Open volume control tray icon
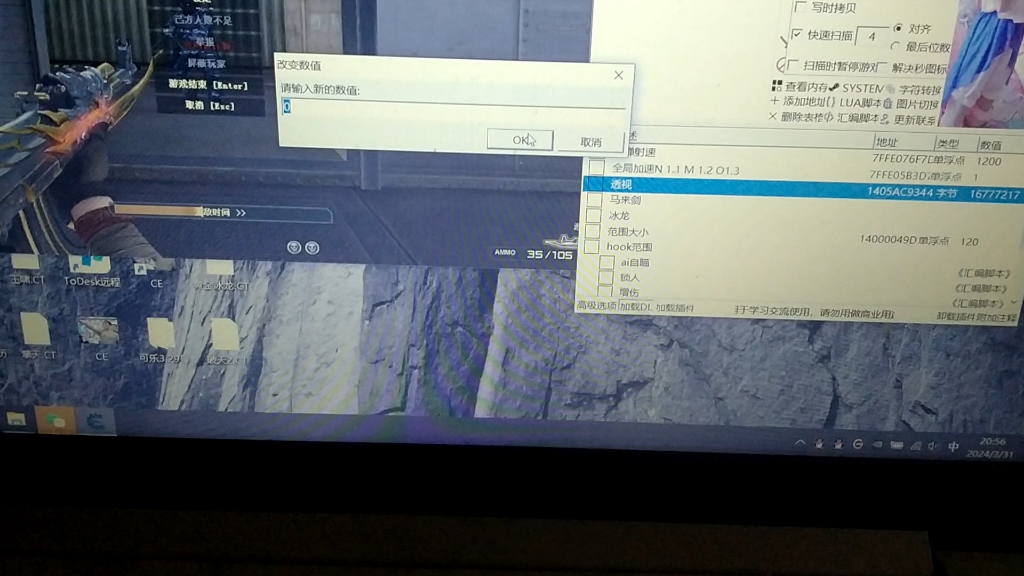This screenshot has width=1024, height=576. (933, 447)
